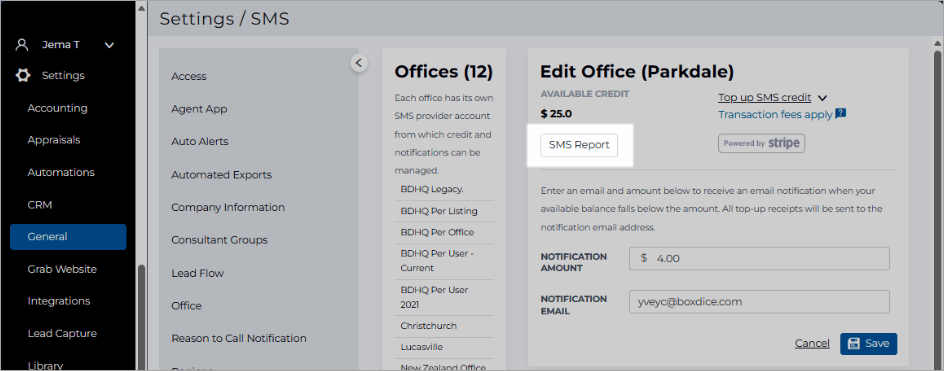Open the Accounting settings item
This screenshot has height=371, width=944.
[57, 108]
